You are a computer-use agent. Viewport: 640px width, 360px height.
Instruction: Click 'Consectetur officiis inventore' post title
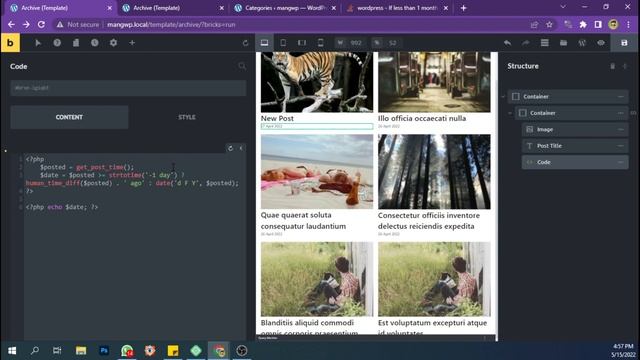[429, 220]
